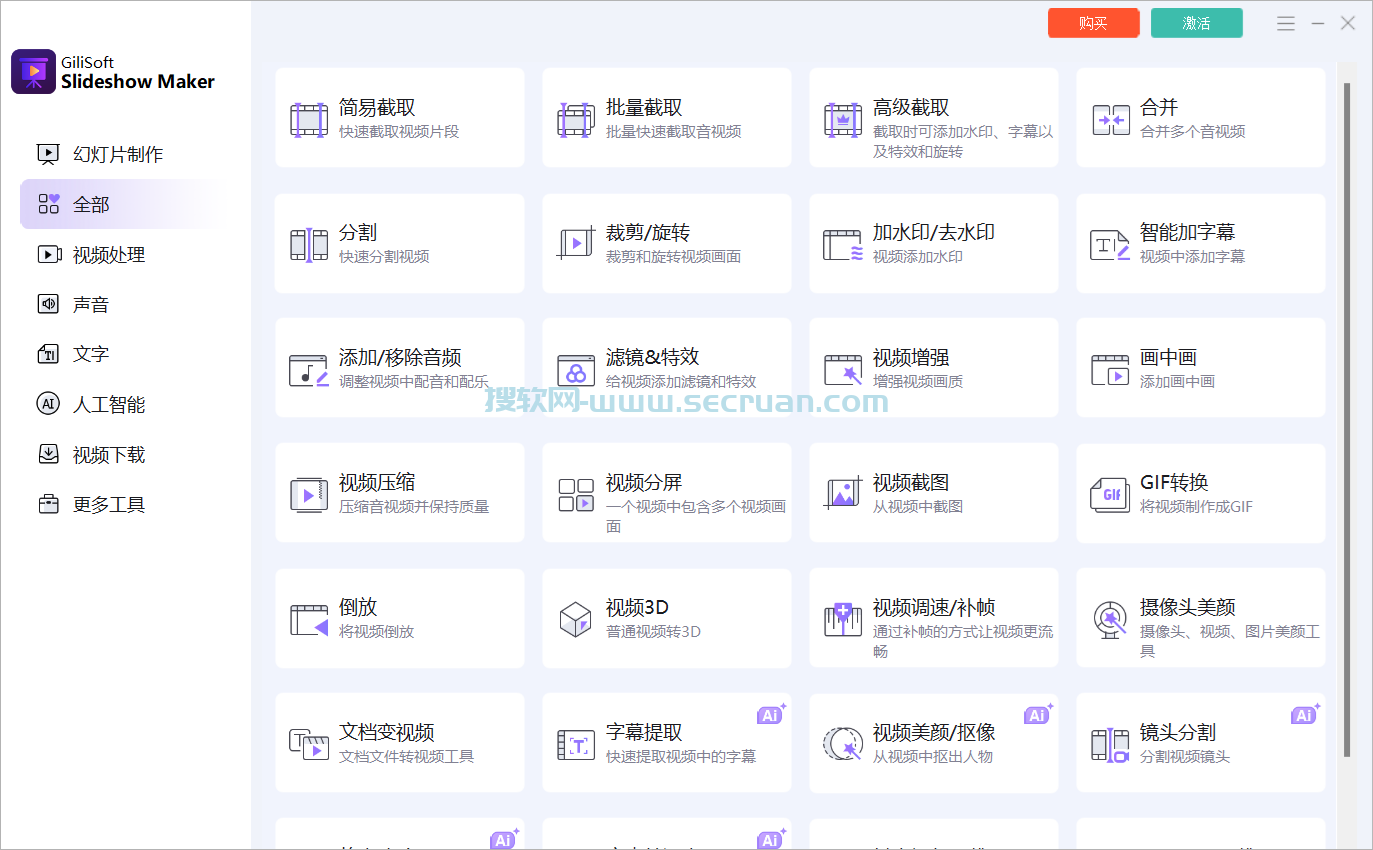Viewport: 1373px width, 850px height.
Task: Open the hamburger menu in title bar
Action: (x=1286, y=23)
